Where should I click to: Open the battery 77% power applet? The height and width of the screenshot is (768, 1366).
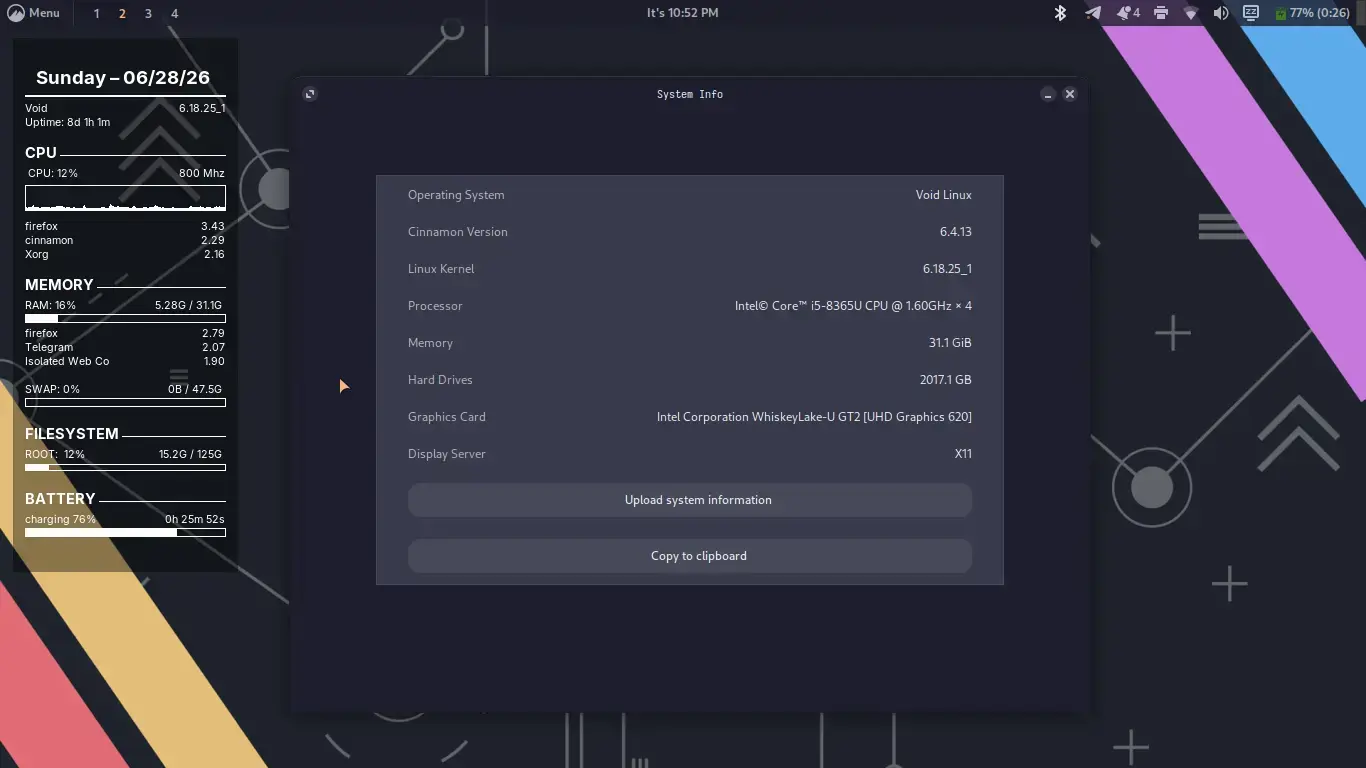(1312, 13)
